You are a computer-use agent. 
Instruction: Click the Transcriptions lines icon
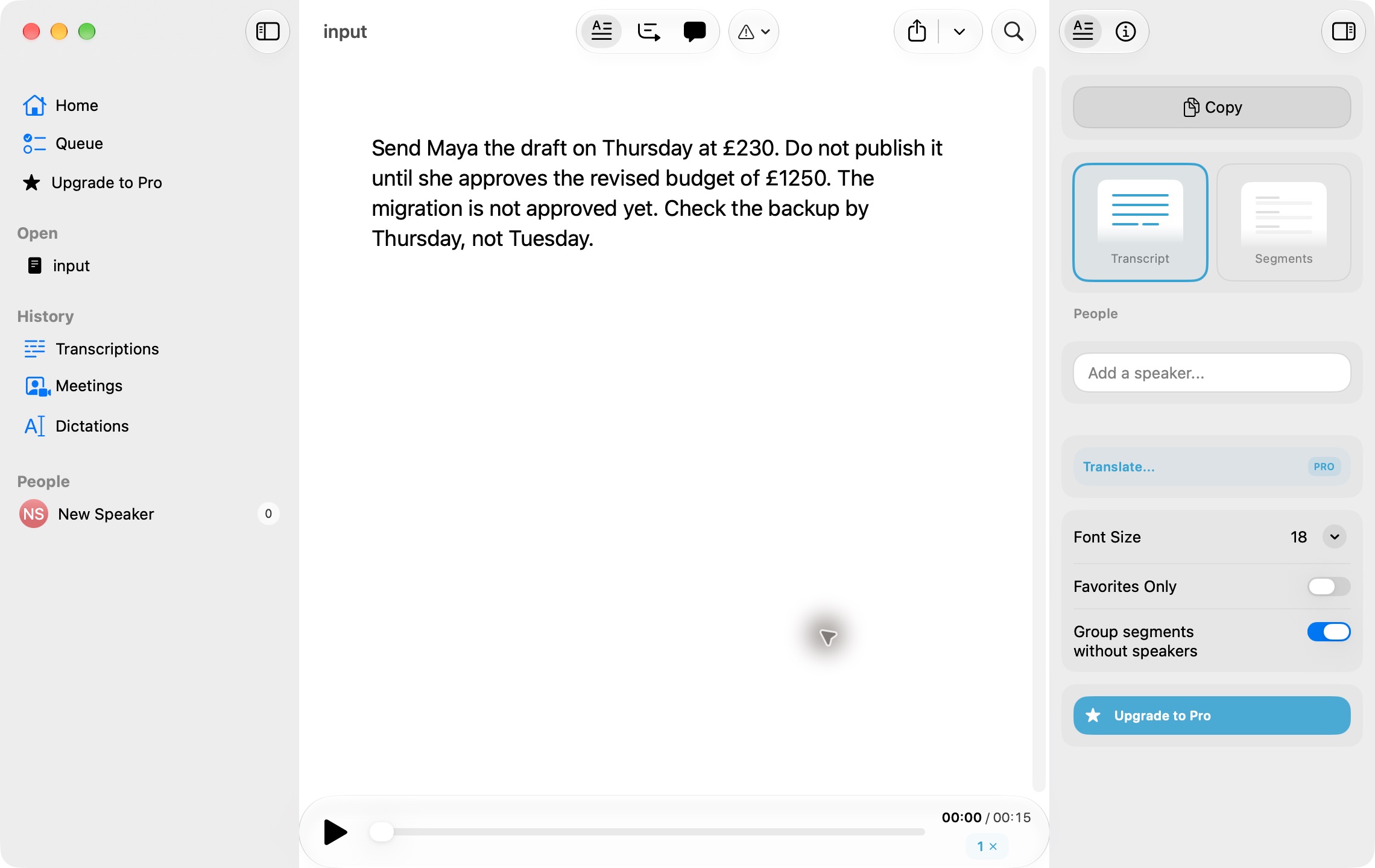point(34,348)
